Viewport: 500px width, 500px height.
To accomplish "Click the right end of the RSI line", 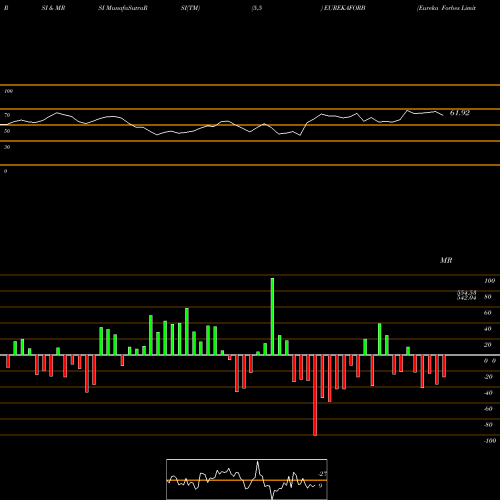I will click(443, 115).
